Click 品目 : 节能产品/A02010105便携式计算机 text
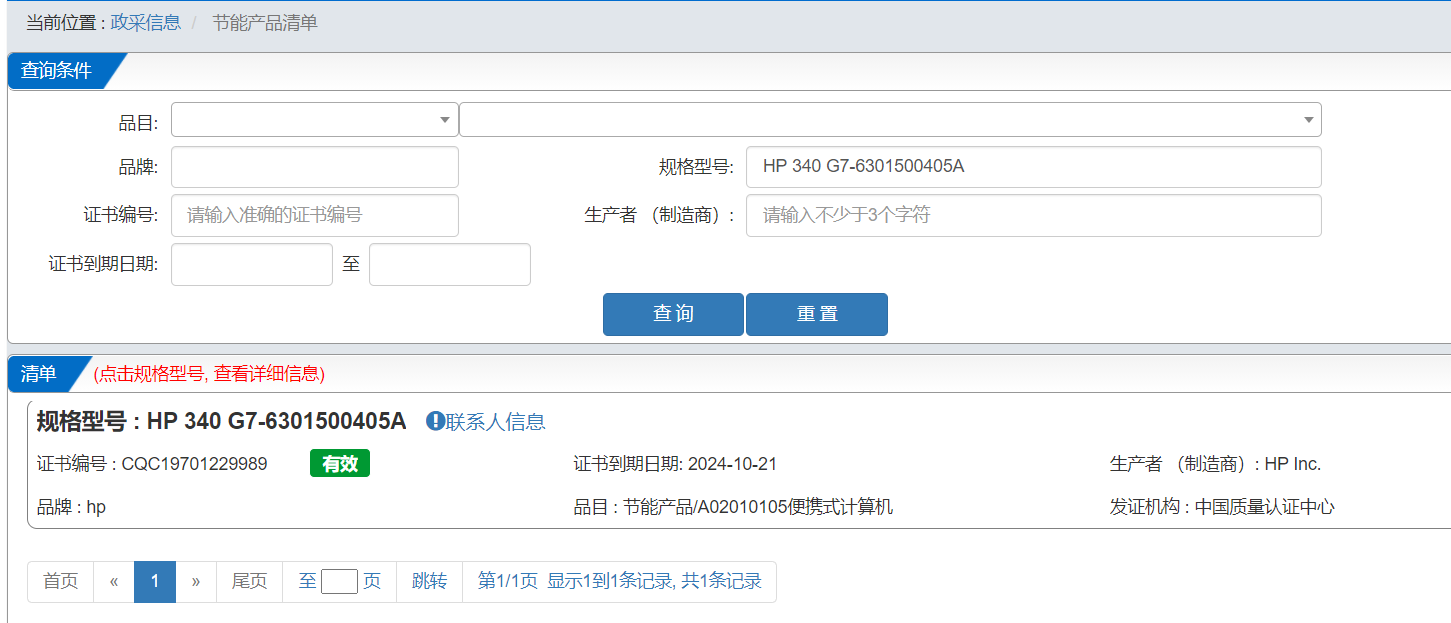Viewport: 1451px width, 623px height. [x=733, y=507]
